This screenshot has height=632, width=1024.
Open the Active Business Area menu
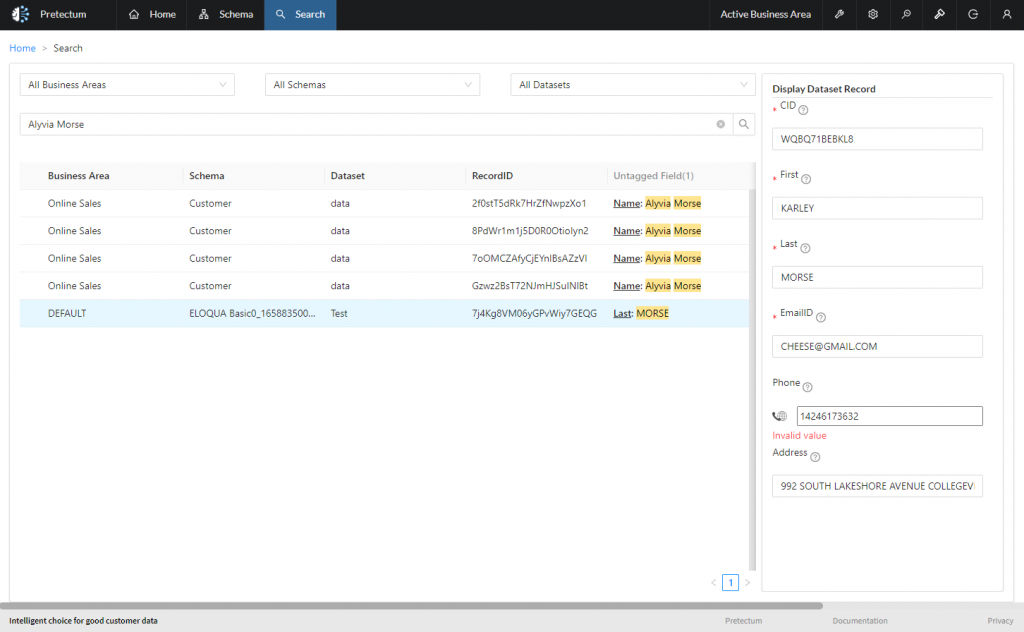(765, 14)
